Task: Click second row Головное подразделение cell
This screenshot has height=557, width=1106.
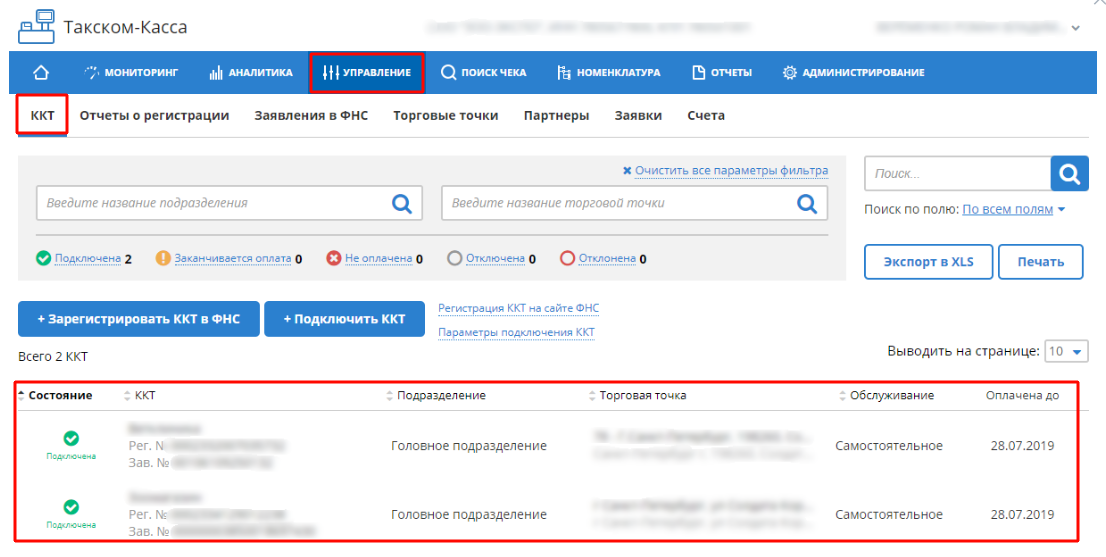Action: 468,515
